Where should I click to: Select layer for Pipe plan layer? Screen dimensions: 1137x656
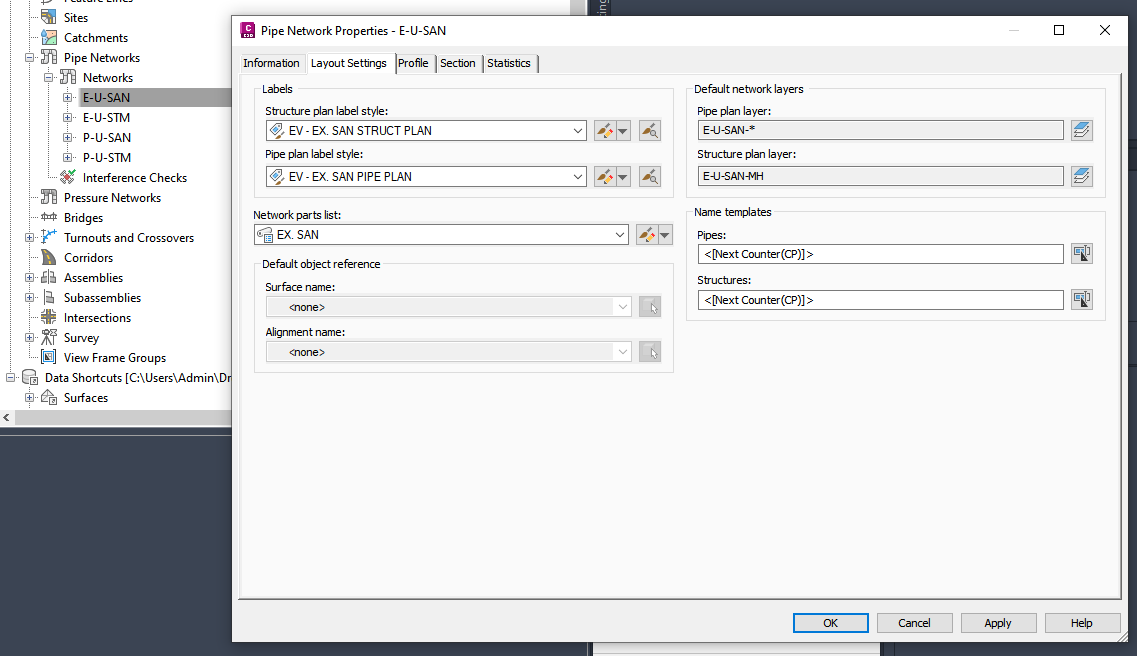click(x=1081, y=130)
